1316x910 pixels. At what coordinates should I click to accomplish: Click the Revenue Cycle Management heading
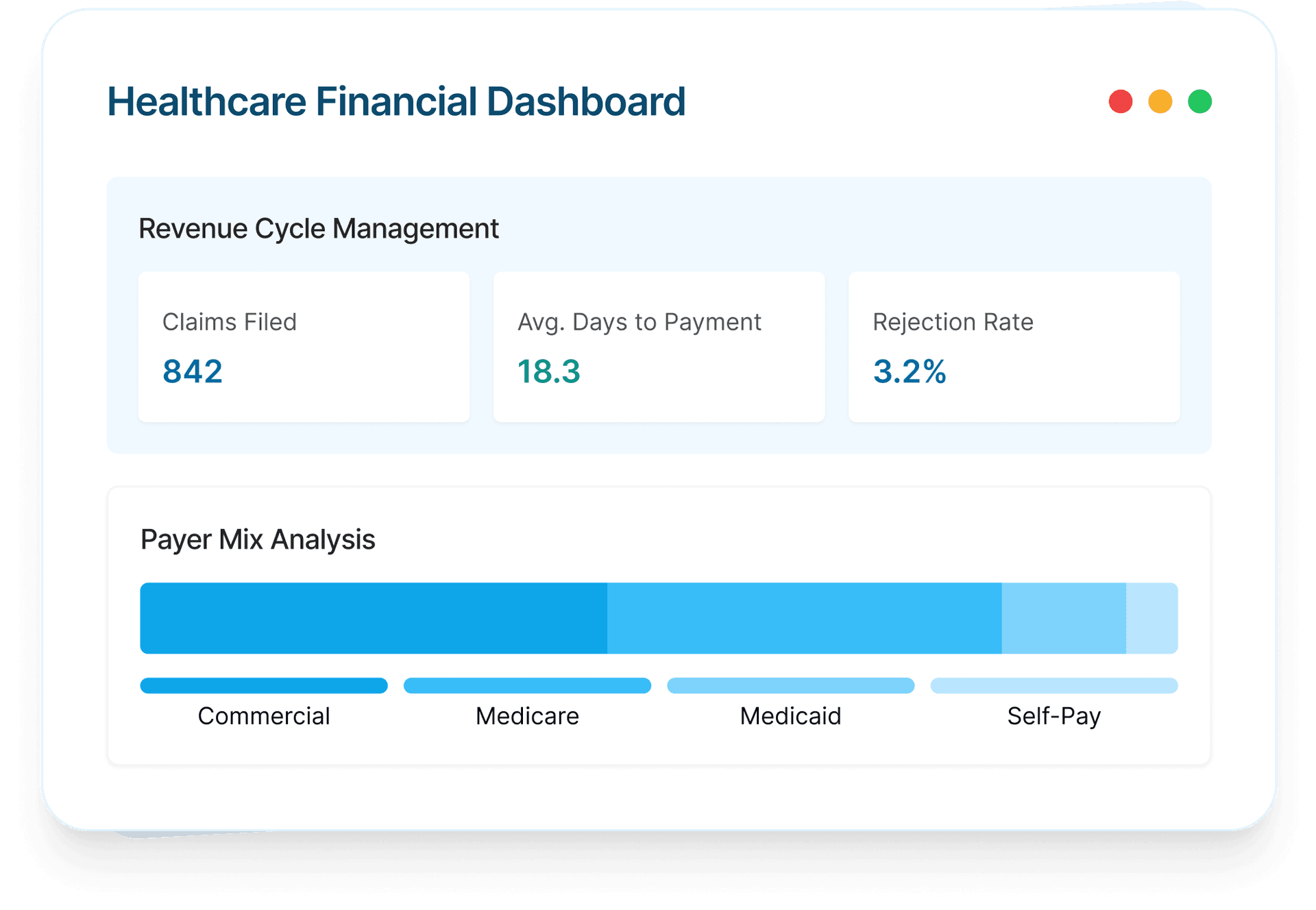pyautogui.click(x=319, y=229)
